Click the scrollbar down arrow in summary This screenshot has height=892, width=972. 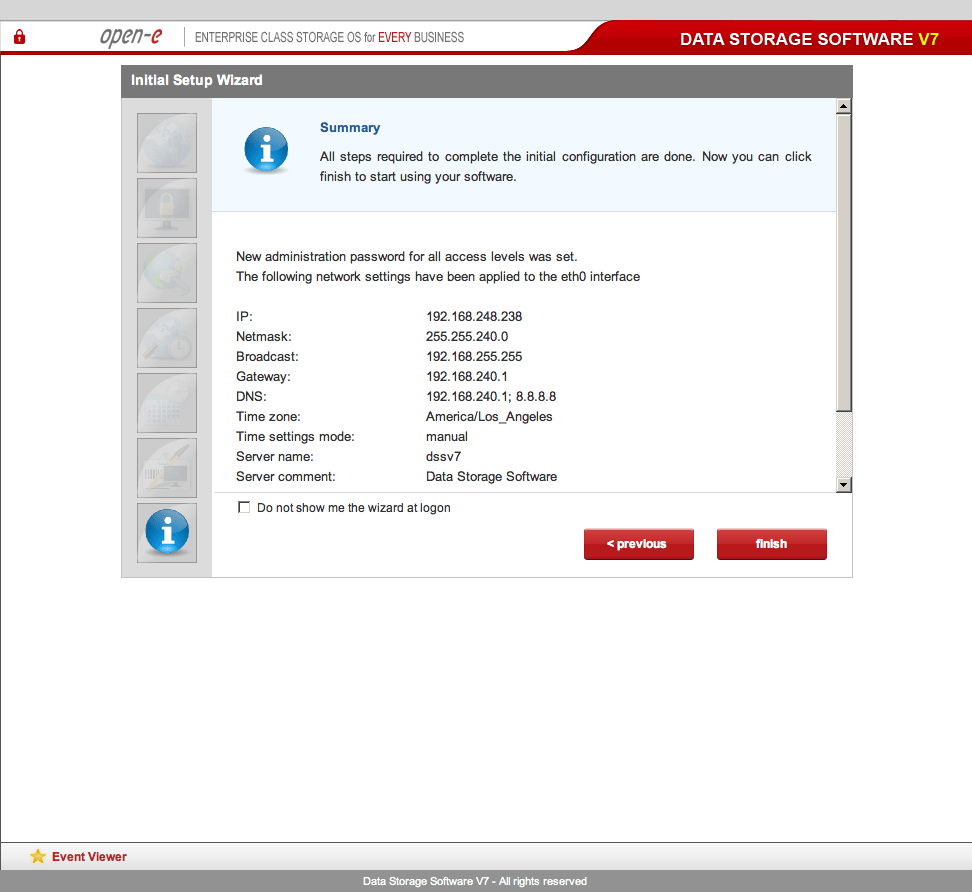pyautogui.click(x=843, y=485)
